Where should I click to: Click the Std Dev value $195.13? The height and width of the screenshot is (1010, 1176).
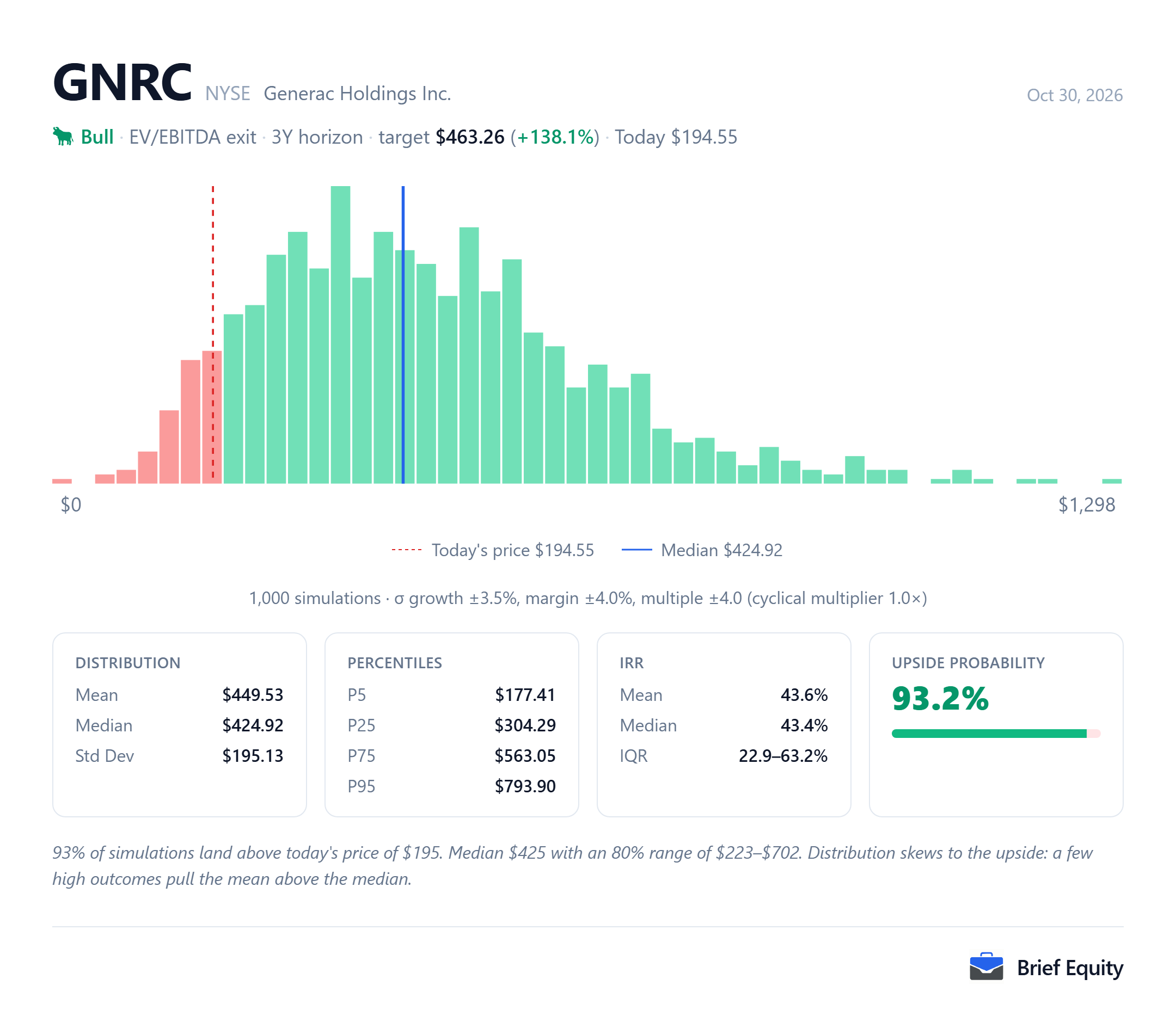pyautogui.click(x=253, y=756)
